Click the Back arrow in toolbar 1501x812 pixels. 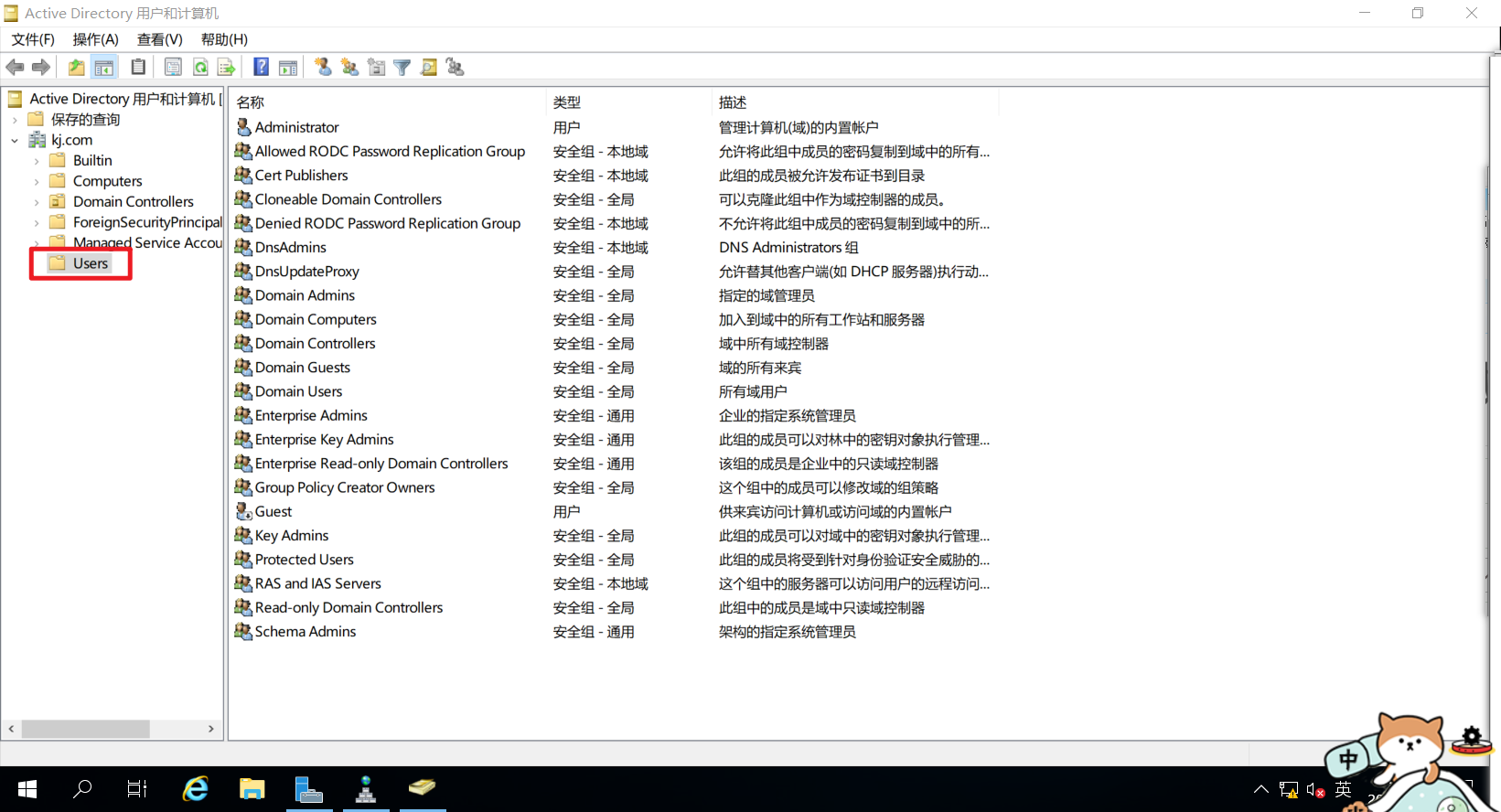click(15, 67)
